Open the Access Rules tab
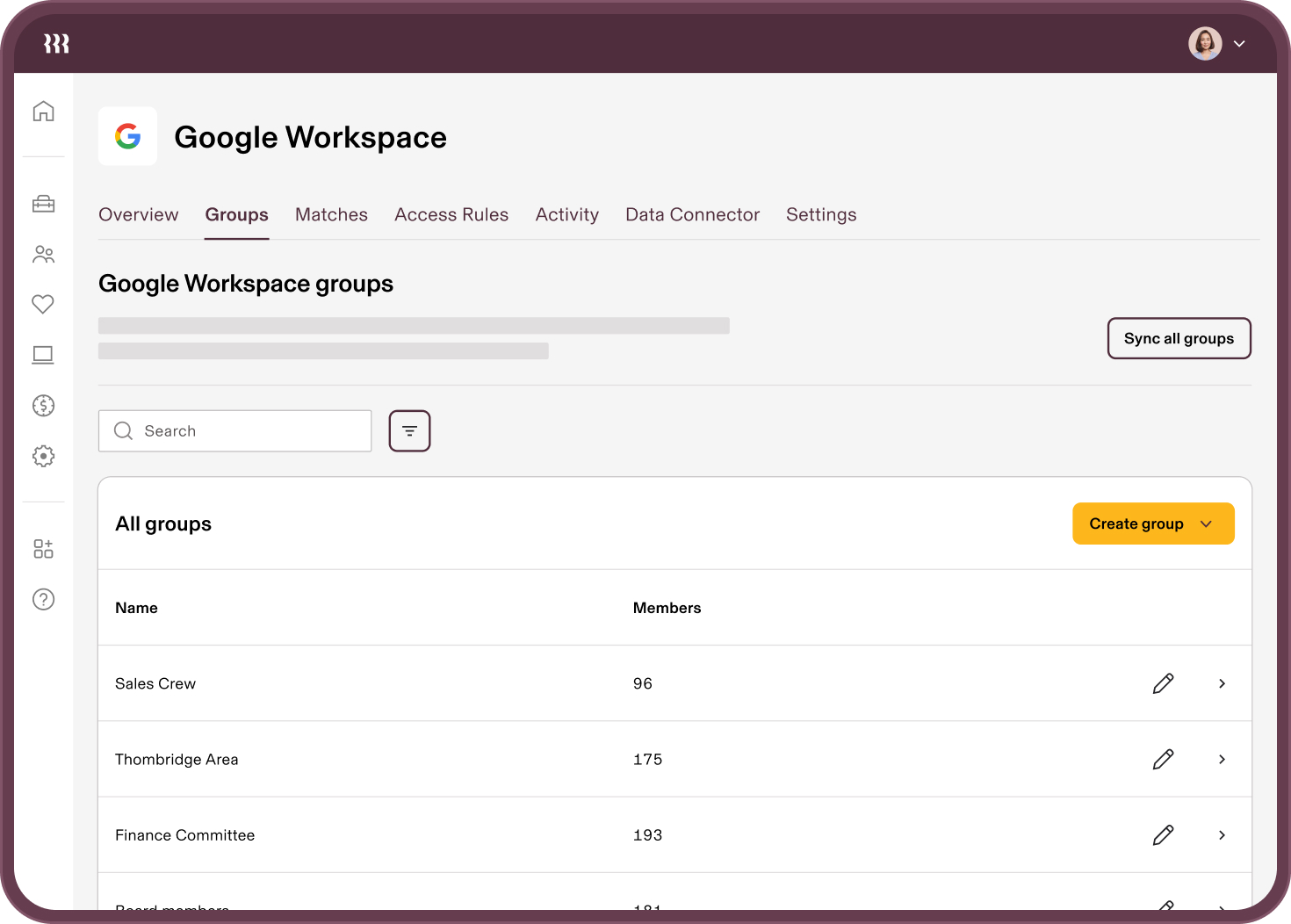 (451, 215)
